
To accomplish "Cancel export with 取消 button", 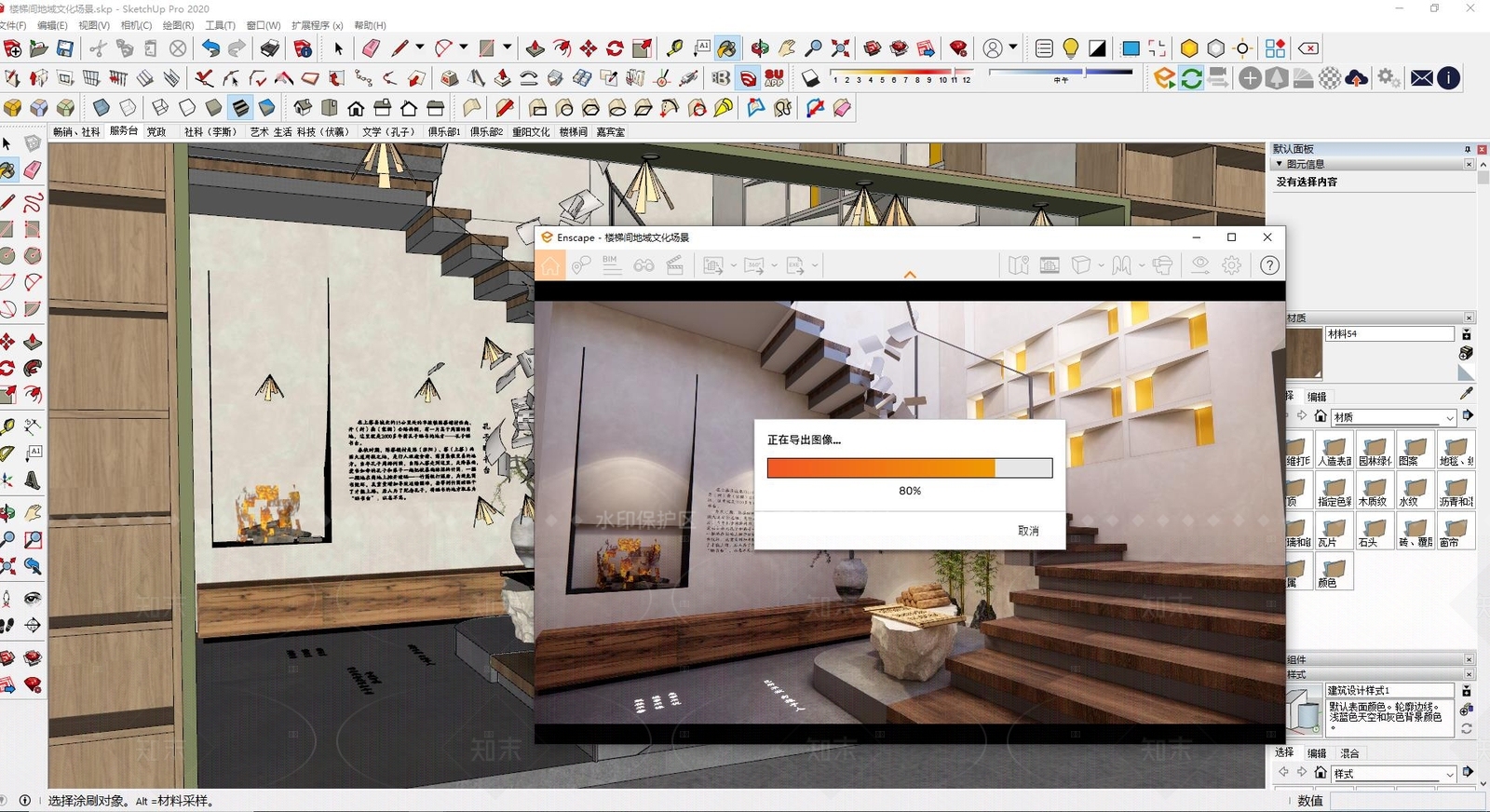I will pyautogui.click(x=1028, y=531).
